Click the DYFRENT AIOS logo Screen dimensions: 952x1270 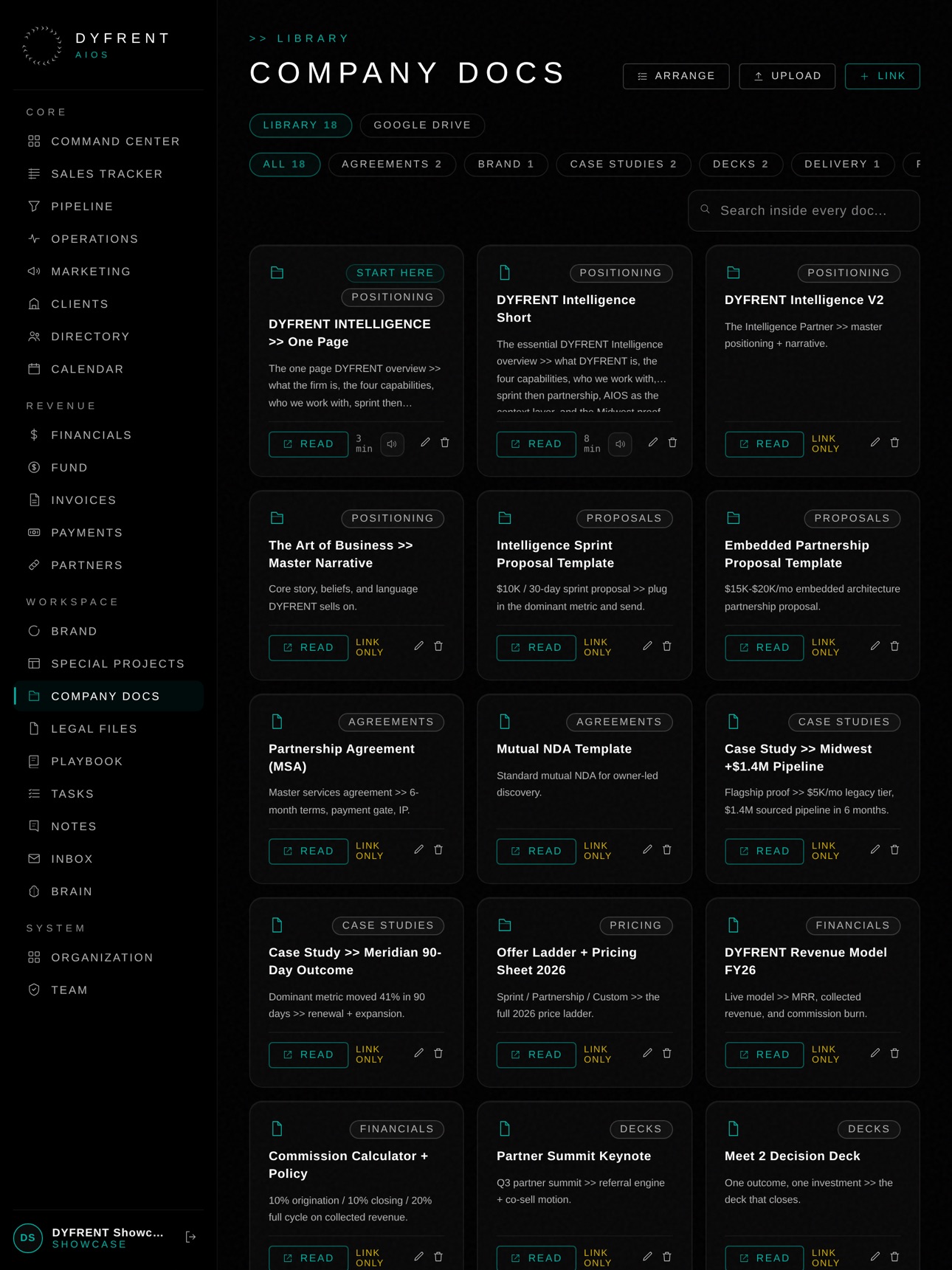[97, 45]
